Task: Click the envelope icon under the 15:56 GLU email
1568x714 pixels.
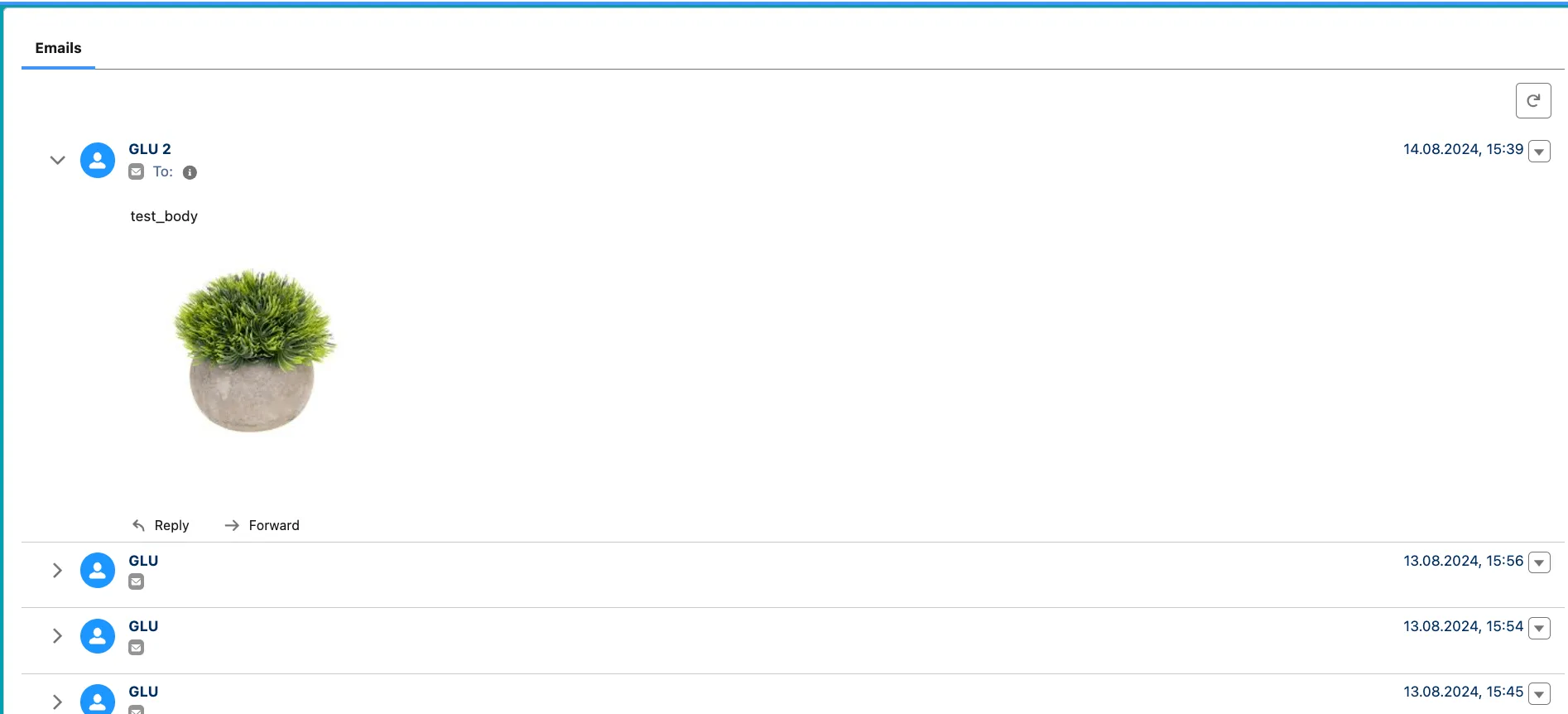Action: [137, 581]
